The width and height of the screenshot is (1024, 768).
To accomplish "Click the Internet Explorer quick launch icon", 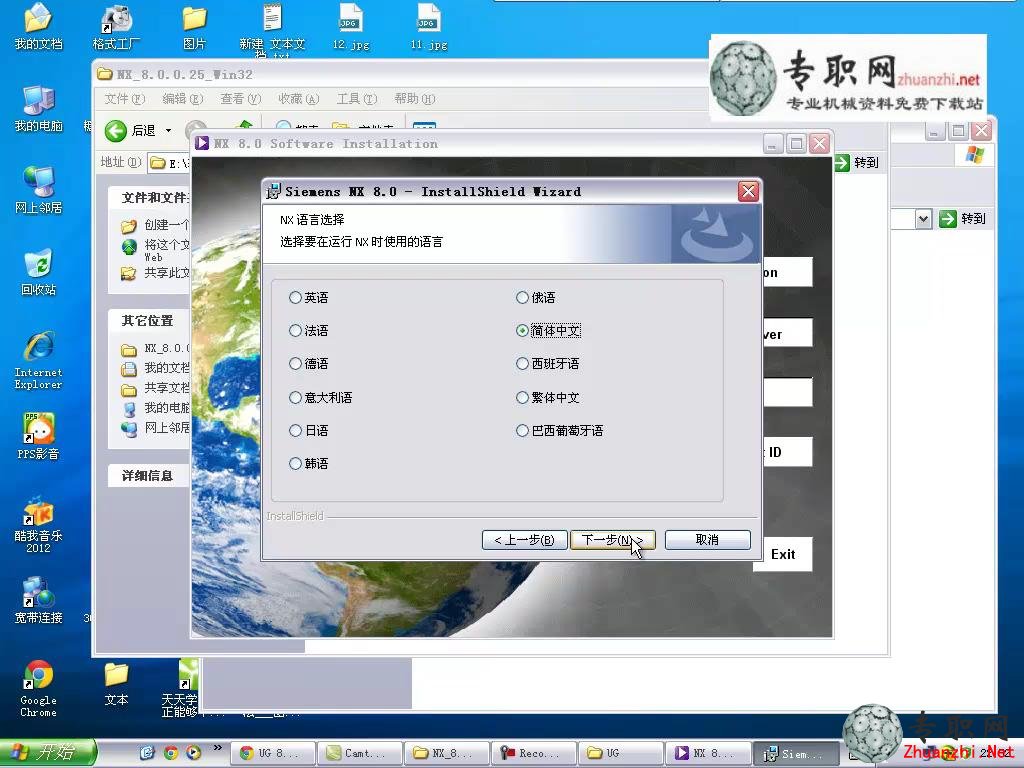I will (x=148, y=752).
